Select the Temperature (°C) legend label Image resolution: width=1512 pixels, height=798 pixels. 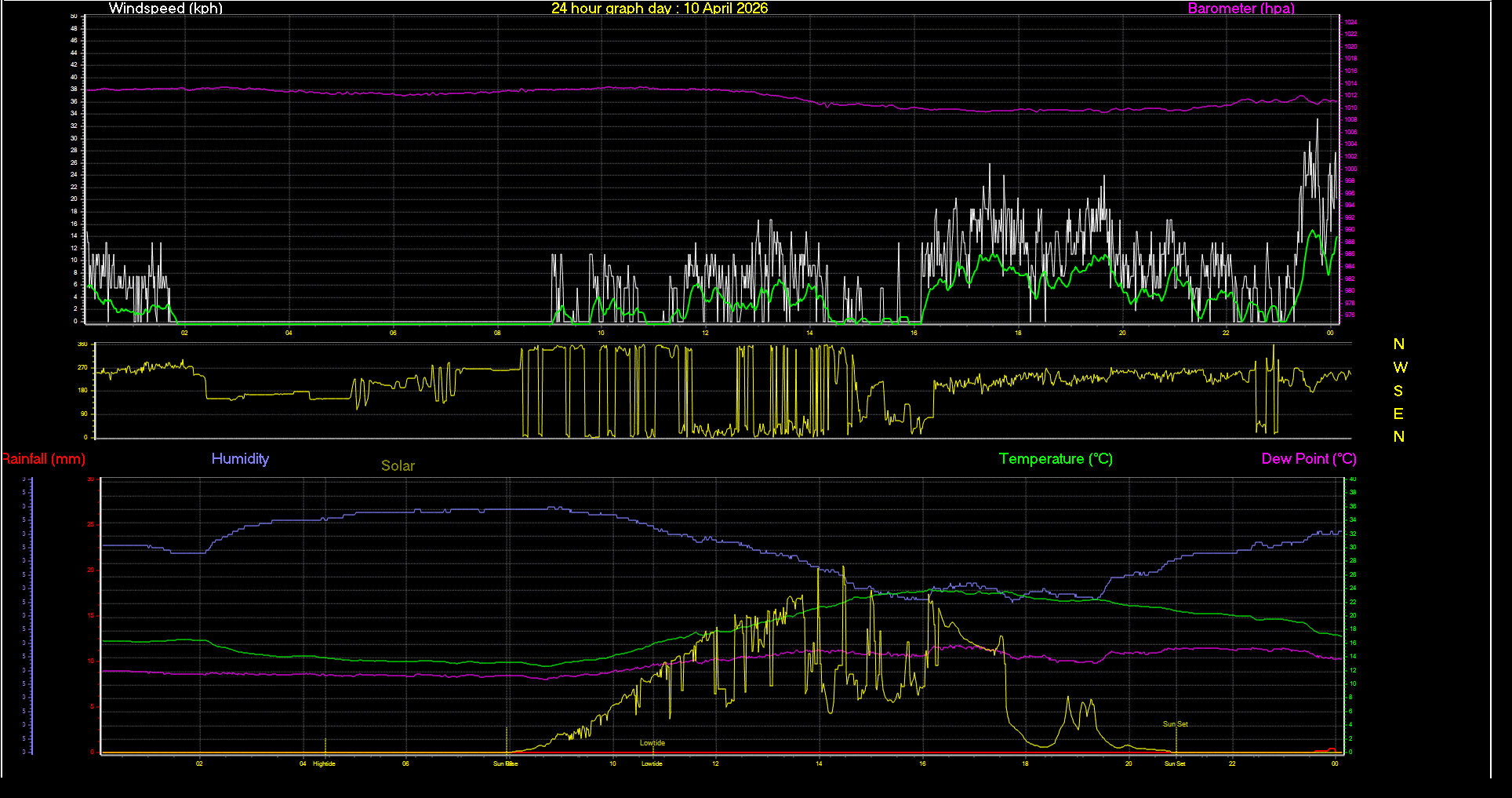coord(1055,459)
